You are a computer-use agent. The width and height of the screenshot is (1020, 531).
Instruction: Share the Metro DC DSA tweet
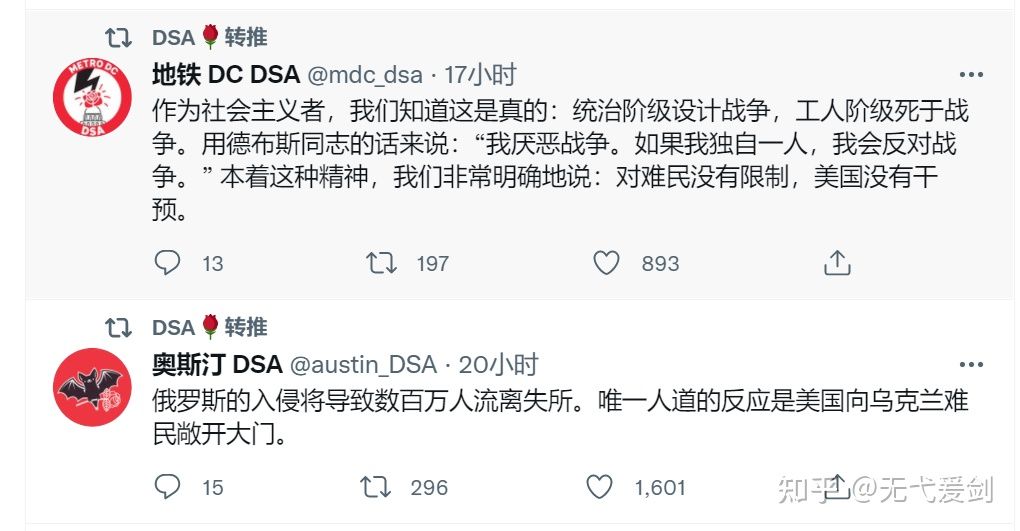click(836, 263)
